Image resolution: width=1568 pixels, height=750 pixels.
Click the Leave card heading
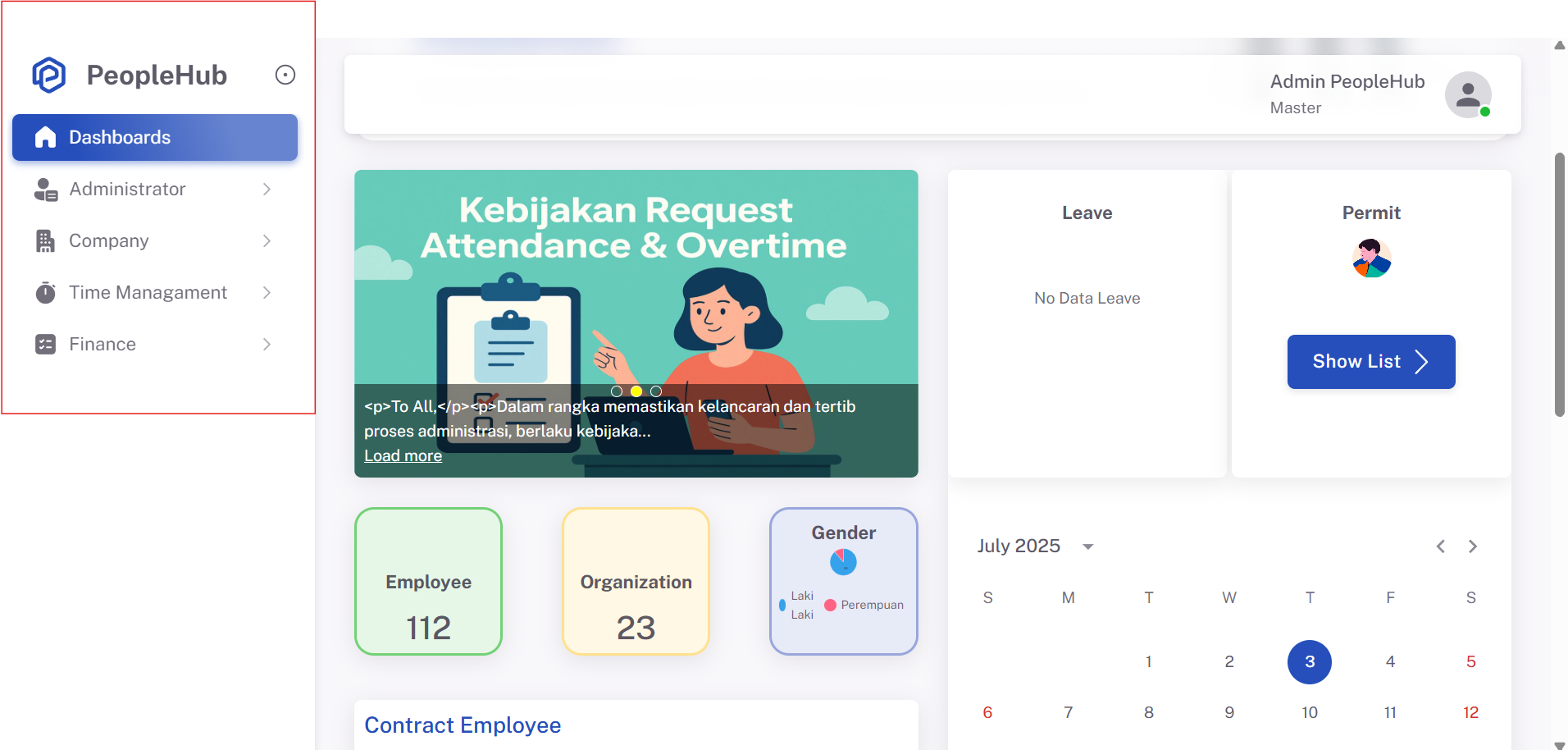[1087, 213]
